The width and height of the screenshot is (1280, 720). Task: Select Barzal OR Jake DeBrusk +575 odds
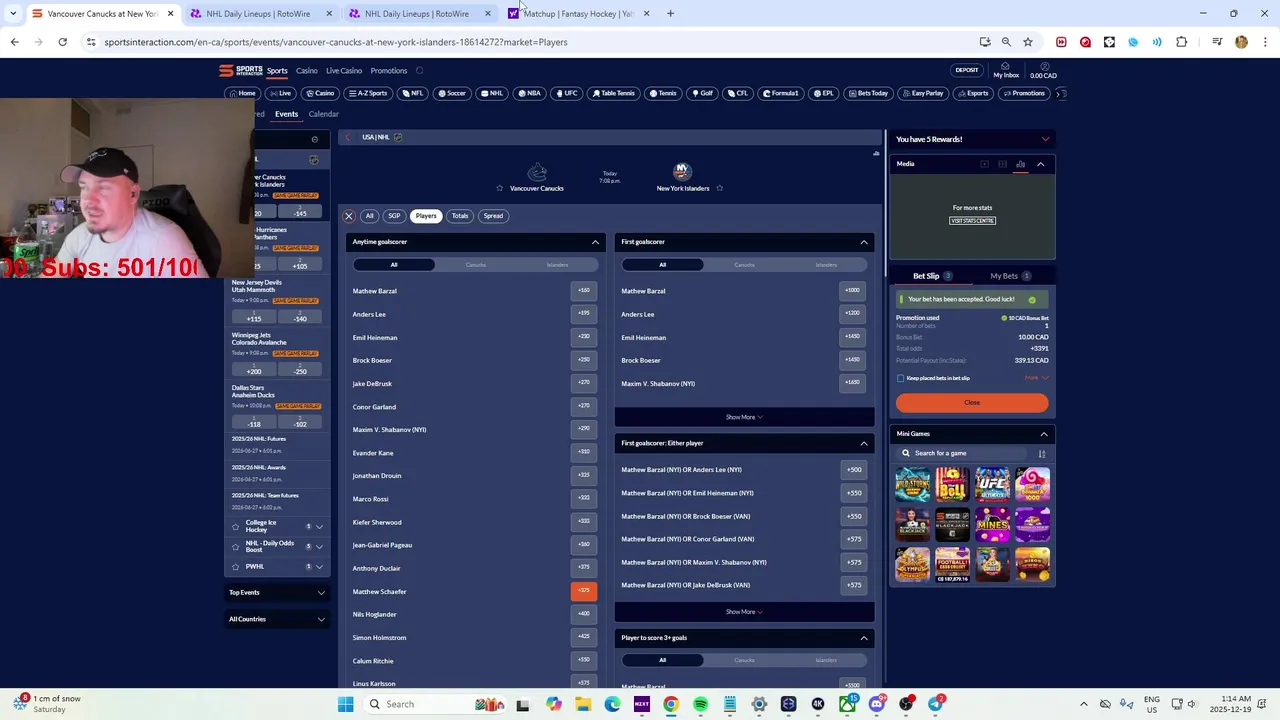click(853, 585)
